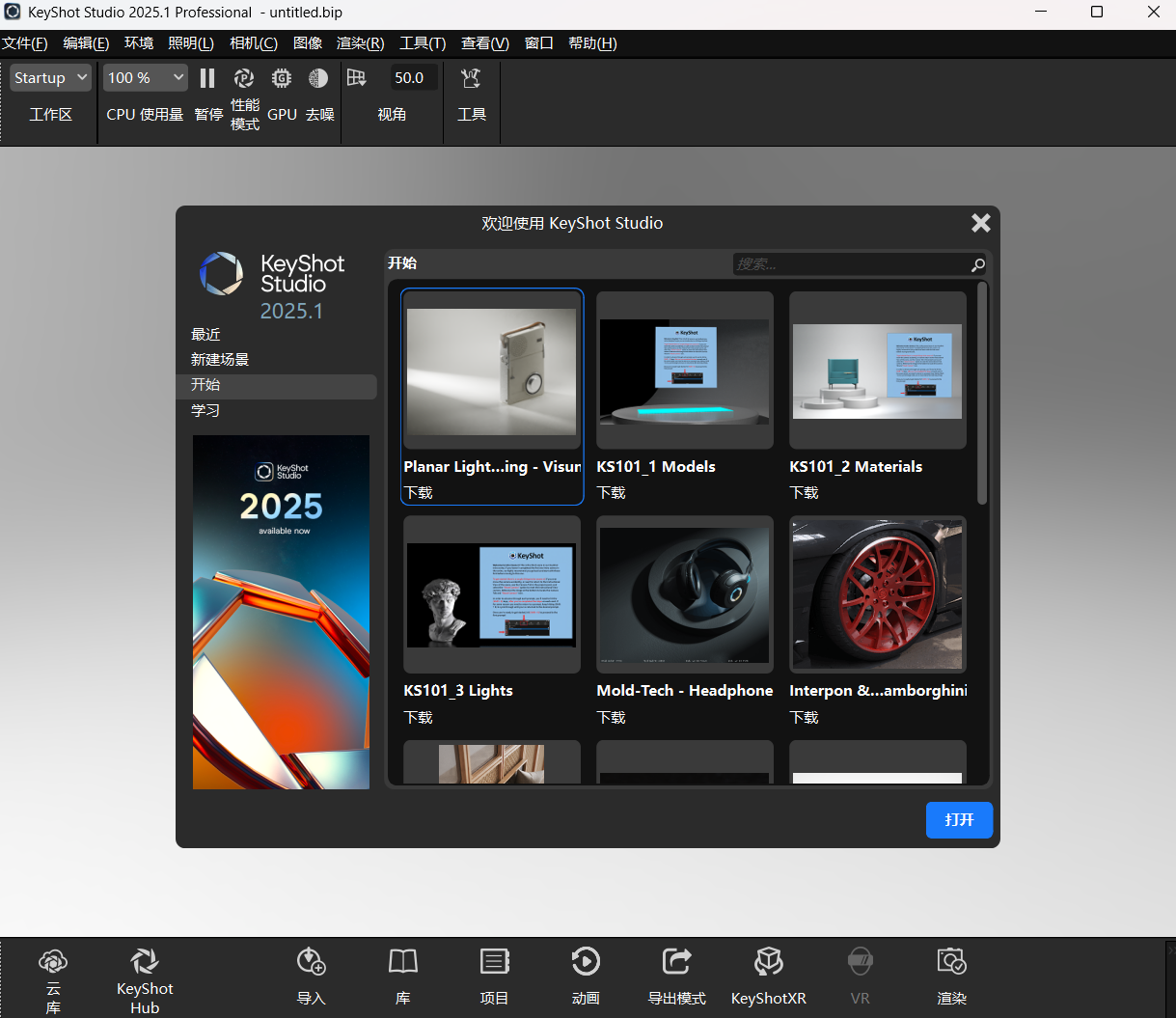This screenshot has width=1176, height=1018.
Task: Click download link under KS101_1 Models
Action: [612, 492]
